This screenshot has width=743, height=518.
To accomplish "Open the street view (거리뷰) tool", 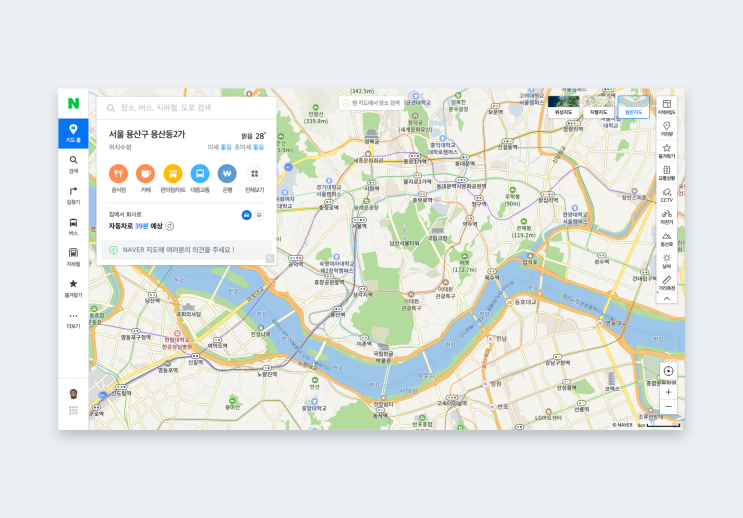I will coord(666,128).
